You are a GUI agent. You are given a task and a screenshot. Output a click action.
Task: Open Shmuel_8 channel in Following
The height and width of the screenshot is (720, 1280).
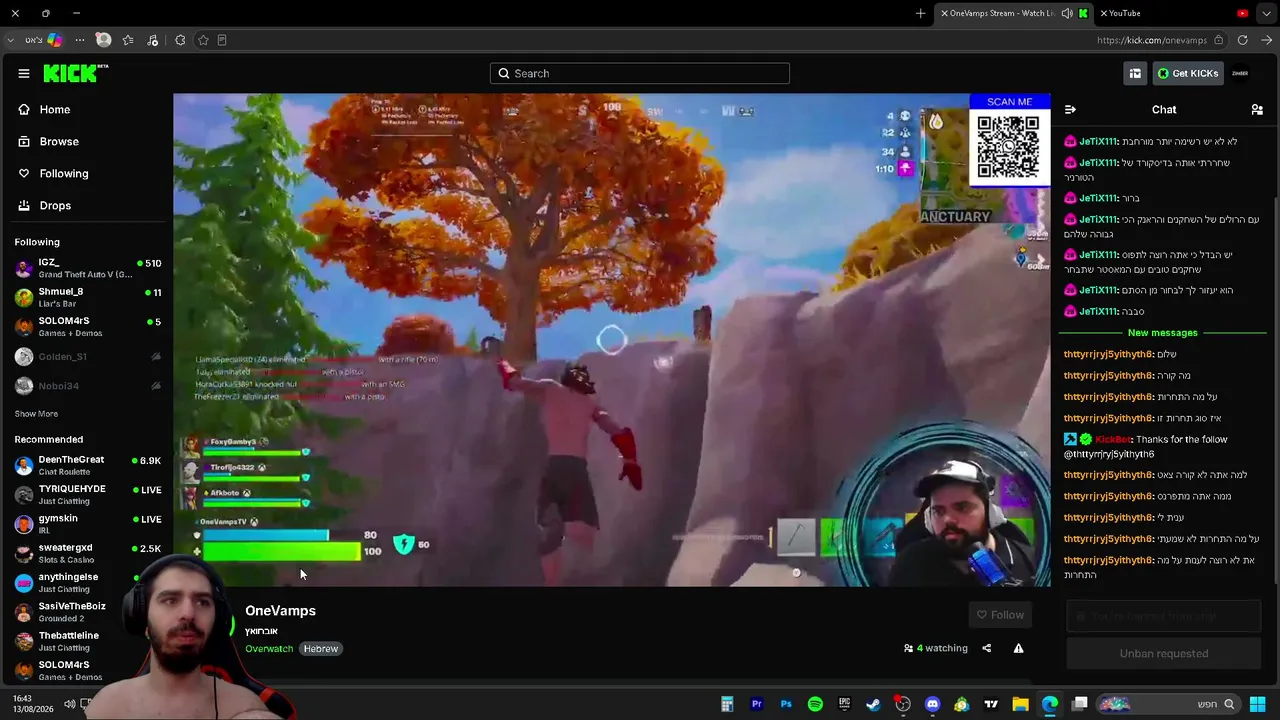click(88, 297)
